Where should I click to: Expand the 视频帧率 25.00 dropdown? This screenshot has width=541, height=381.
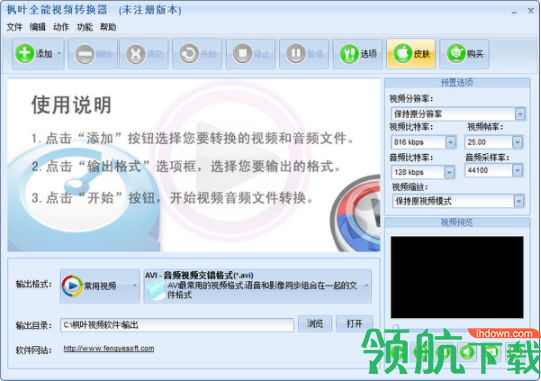point(517,142)
